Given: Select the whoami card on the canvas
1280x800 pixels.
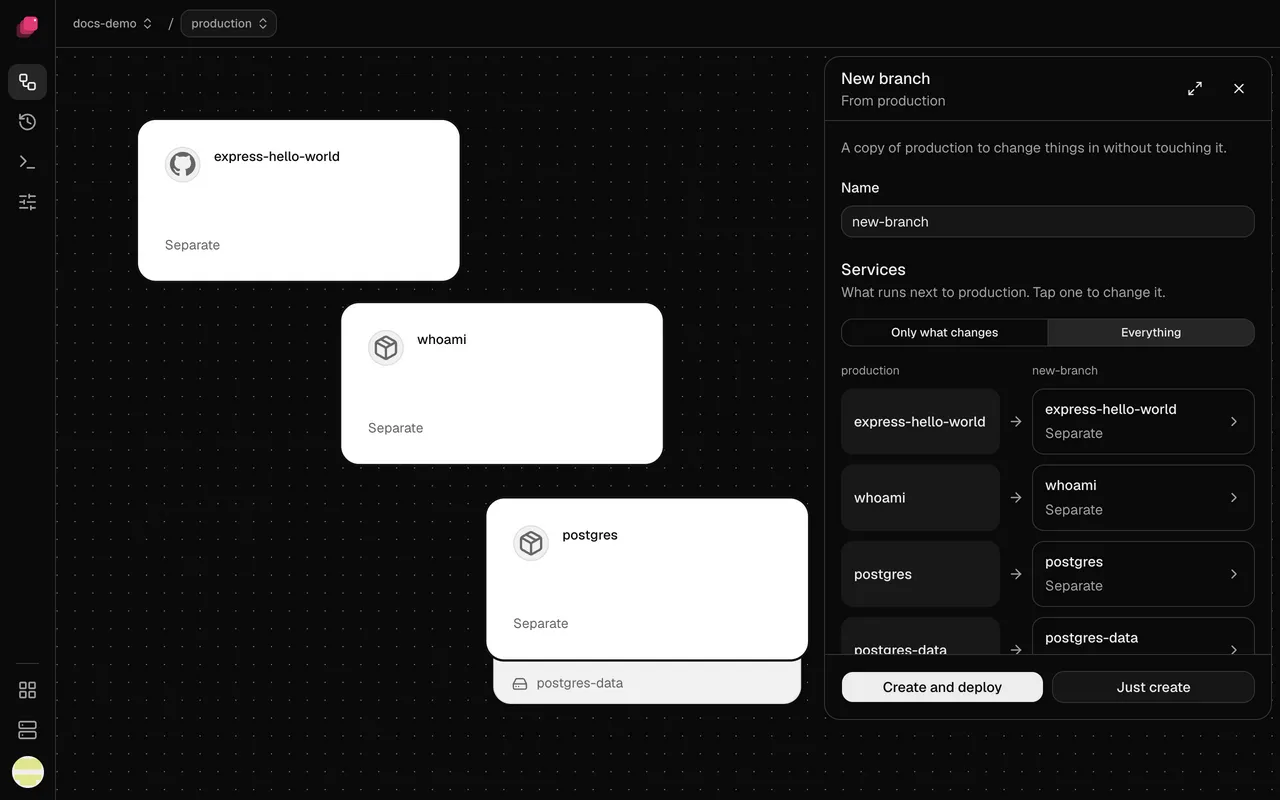Looking at the screenshot, I should tap(502, 383).
